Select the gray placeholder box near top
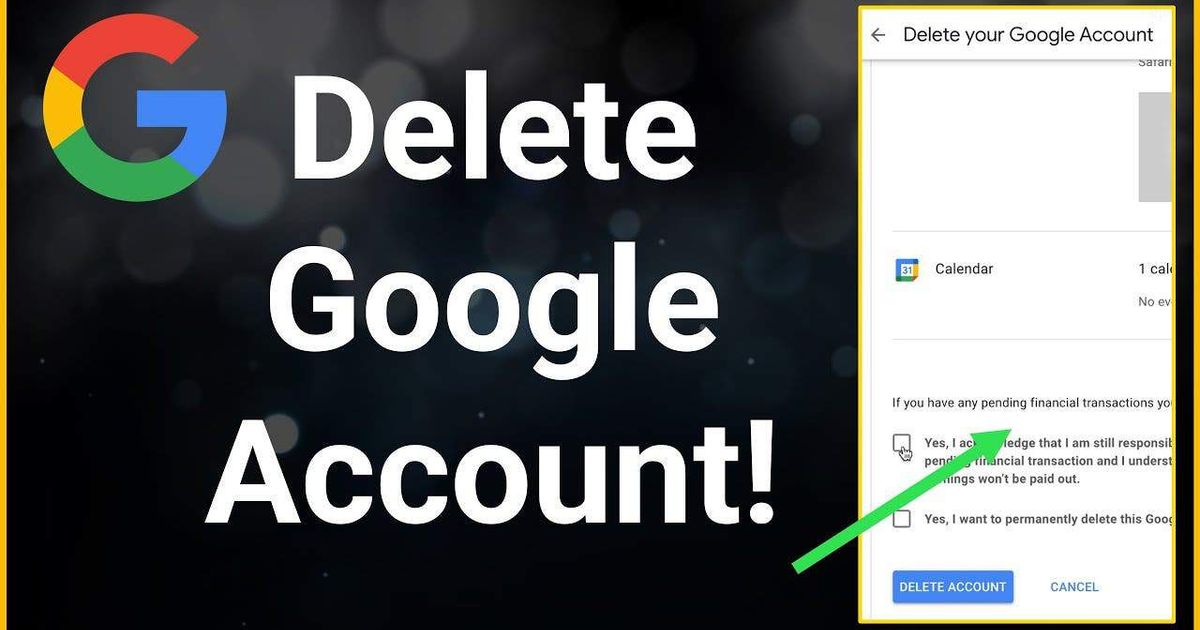Screen dimensions: 1200x630 (1155, 147)
